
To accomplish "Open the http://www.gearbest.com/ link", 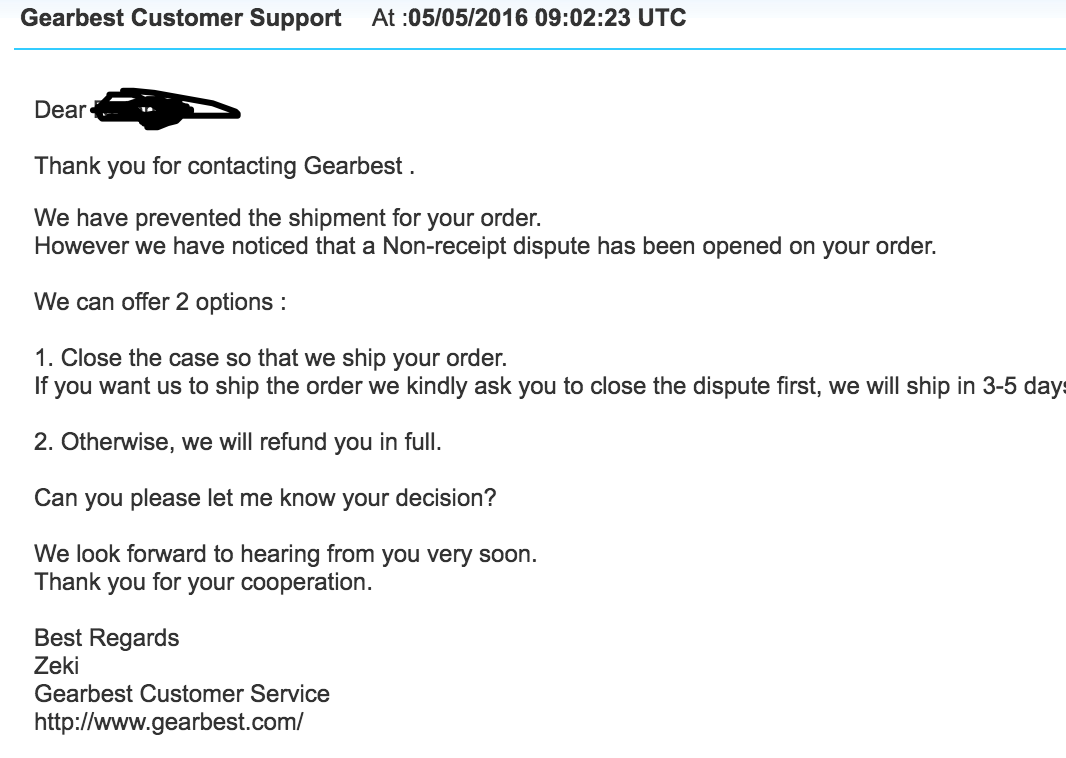I will (x=168, y=721).
